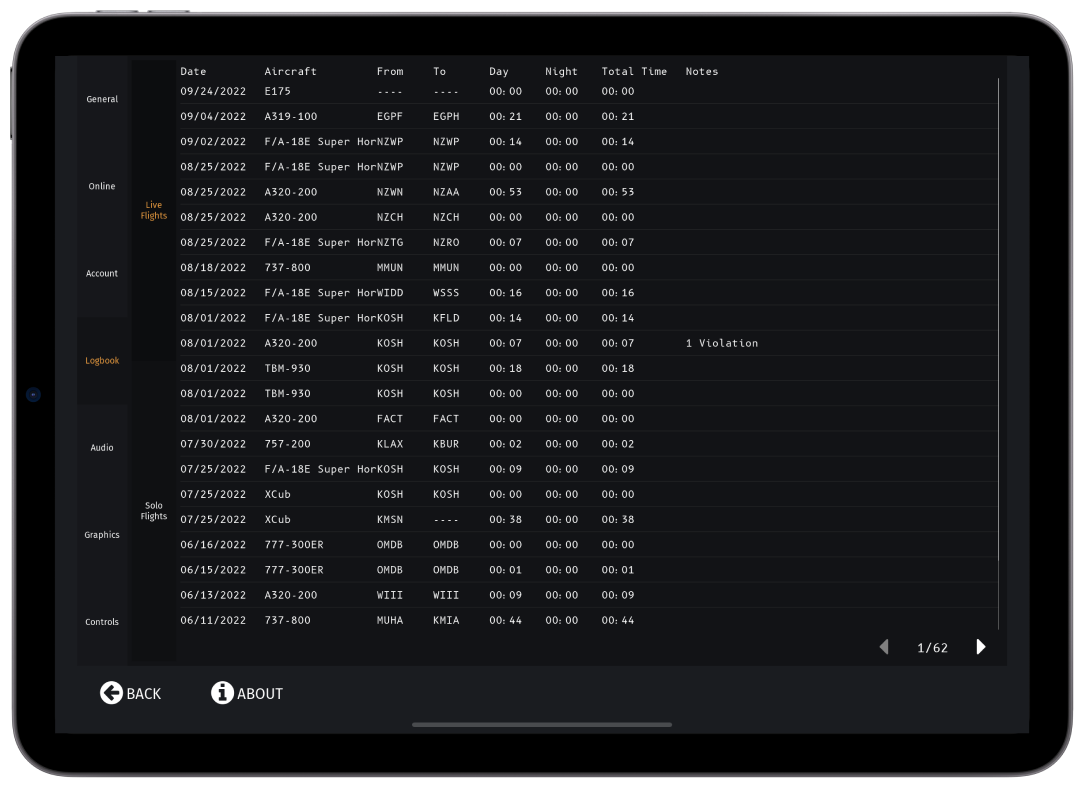Click the 1/62 page indicator
The height and width of the screenshot is (790, 1085).
click(933, 647)
